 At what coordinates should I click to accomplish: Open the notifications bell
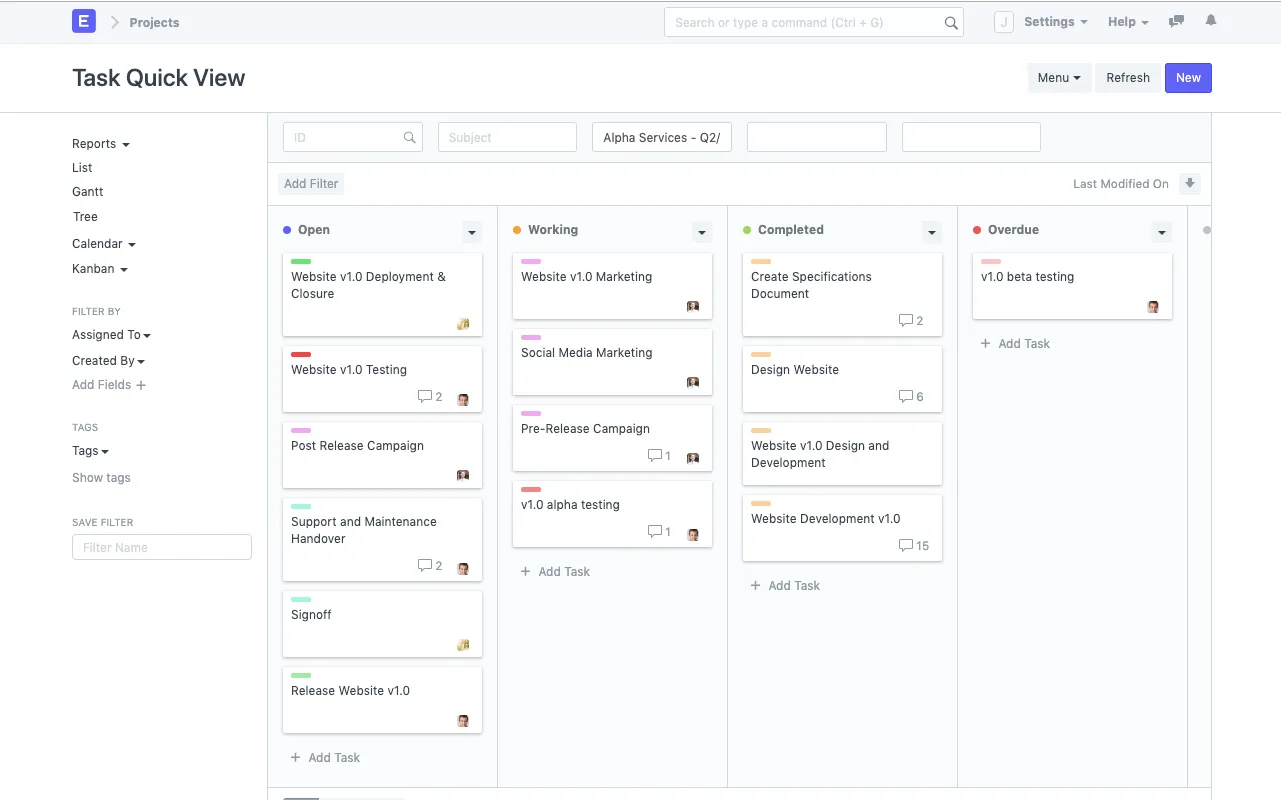(1211, 21)
